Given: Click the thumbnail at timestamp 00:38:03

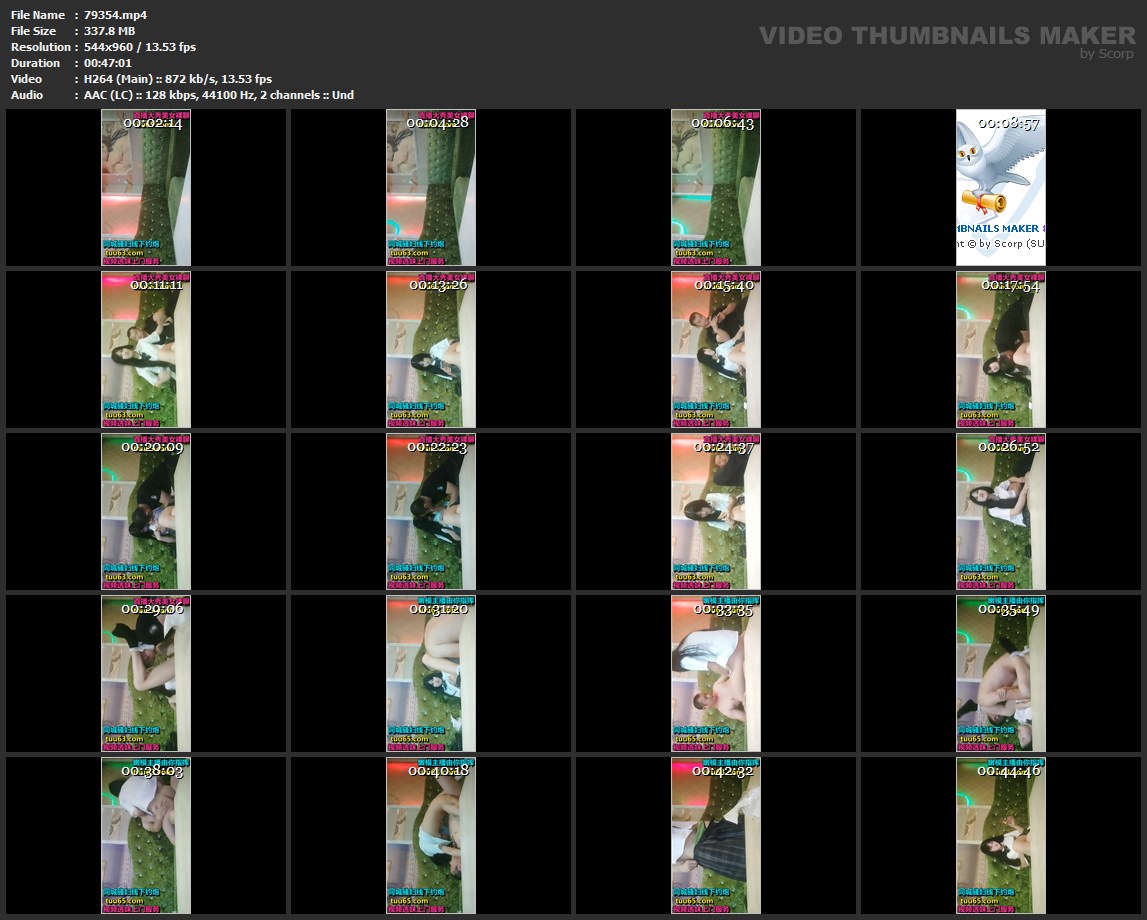Looking at the screenshot, I should pyautogui.click(x=146, y=835).
